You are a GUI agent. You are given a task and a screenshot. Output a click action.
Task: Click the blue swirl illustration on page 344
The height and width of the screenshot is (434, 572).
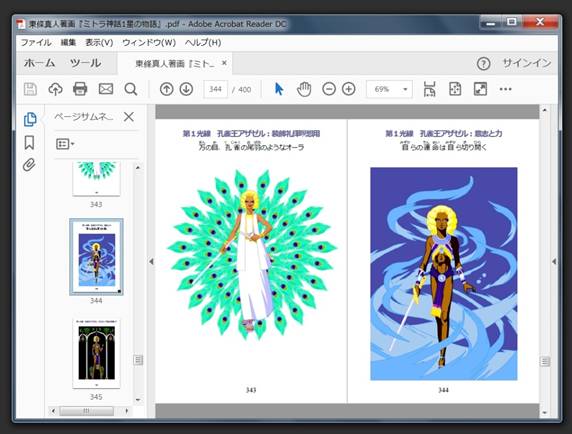pos(444,274)
